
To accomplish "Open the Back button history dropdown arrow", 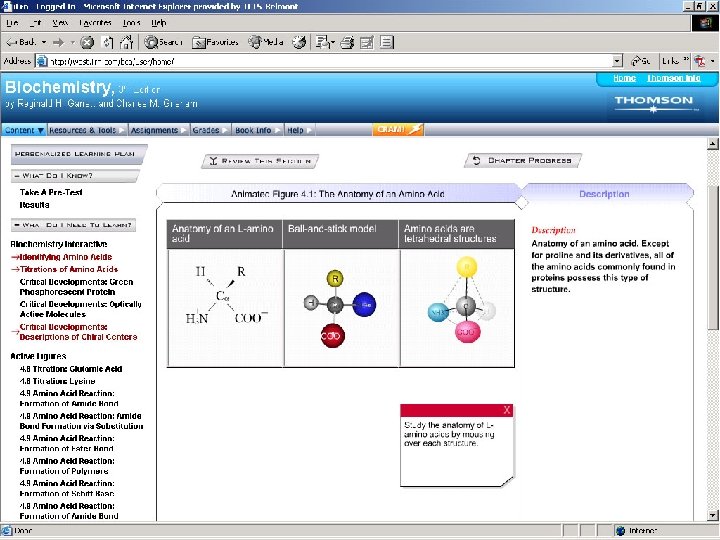I will [x=44, y=42].
